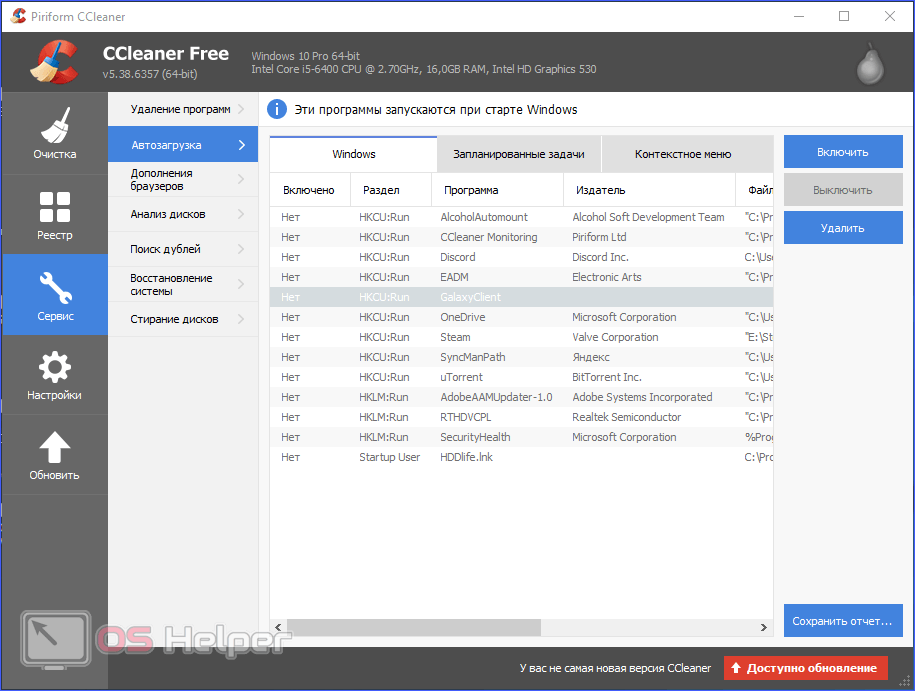Viewport: 915px width, 691px height.
Task: Expand Стирание дисков chevron
Action: 242,319
